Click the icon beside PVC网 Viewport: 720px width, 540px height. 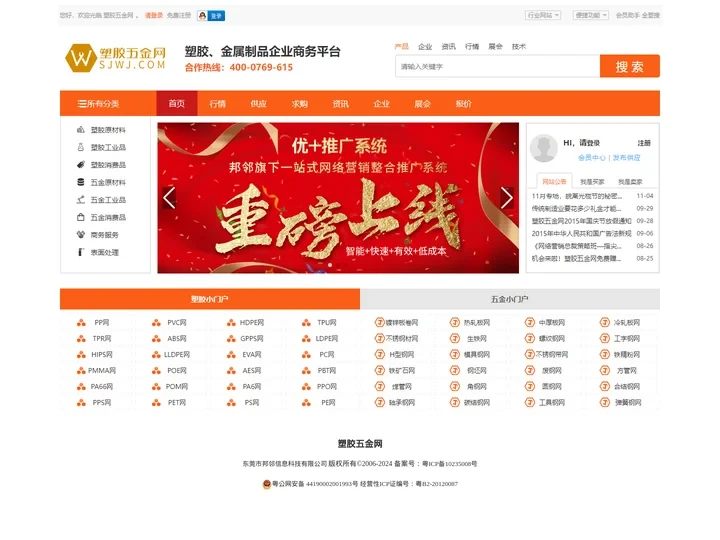[x=157, y=323]
